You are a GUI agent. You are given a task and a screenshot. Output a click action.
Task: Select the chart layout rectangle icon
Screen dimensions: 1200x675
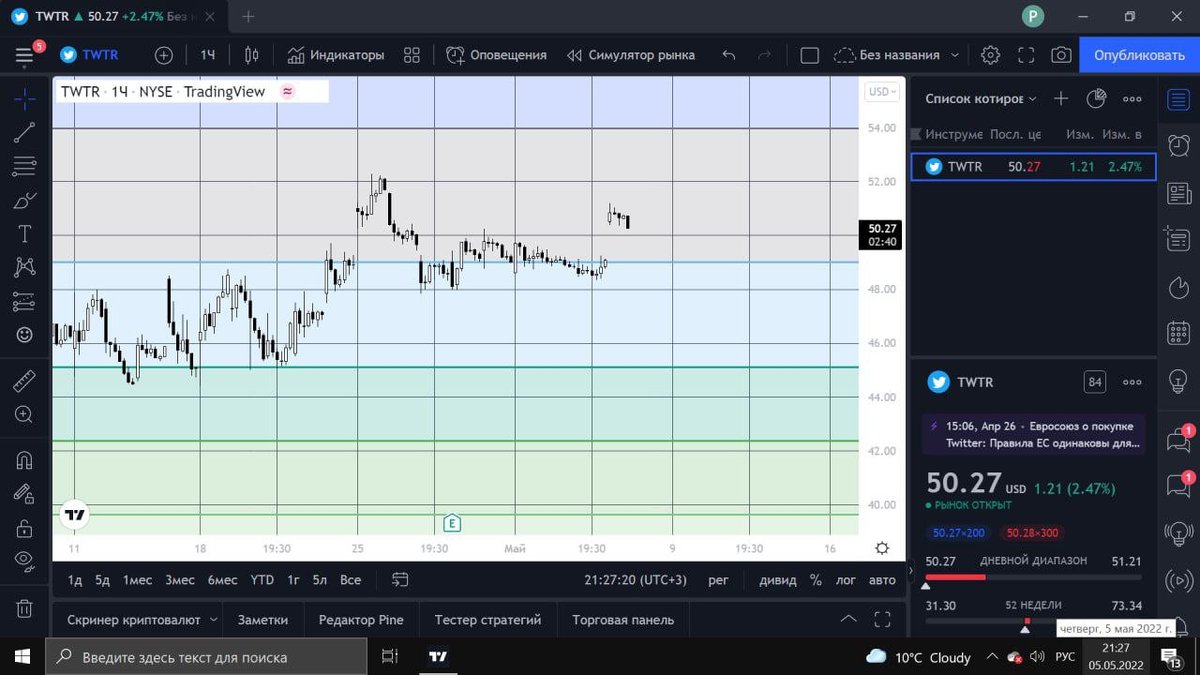[810, 55]
